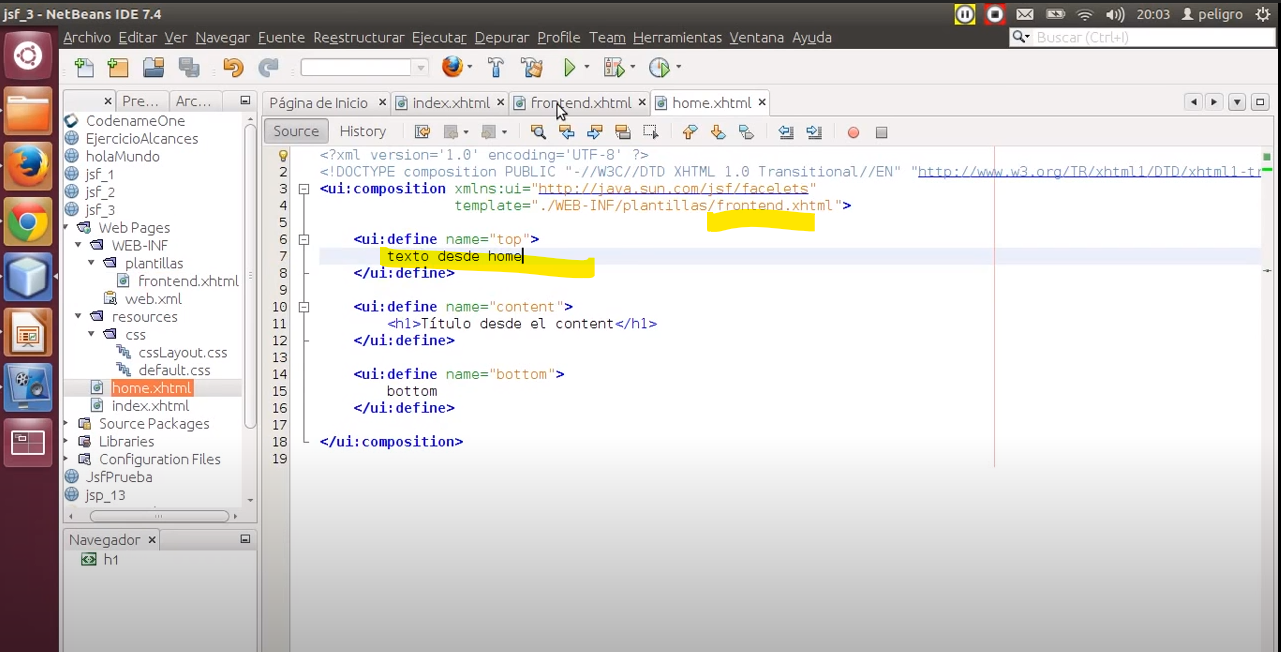Toggle fold marker for bottom define

[304, 374]
